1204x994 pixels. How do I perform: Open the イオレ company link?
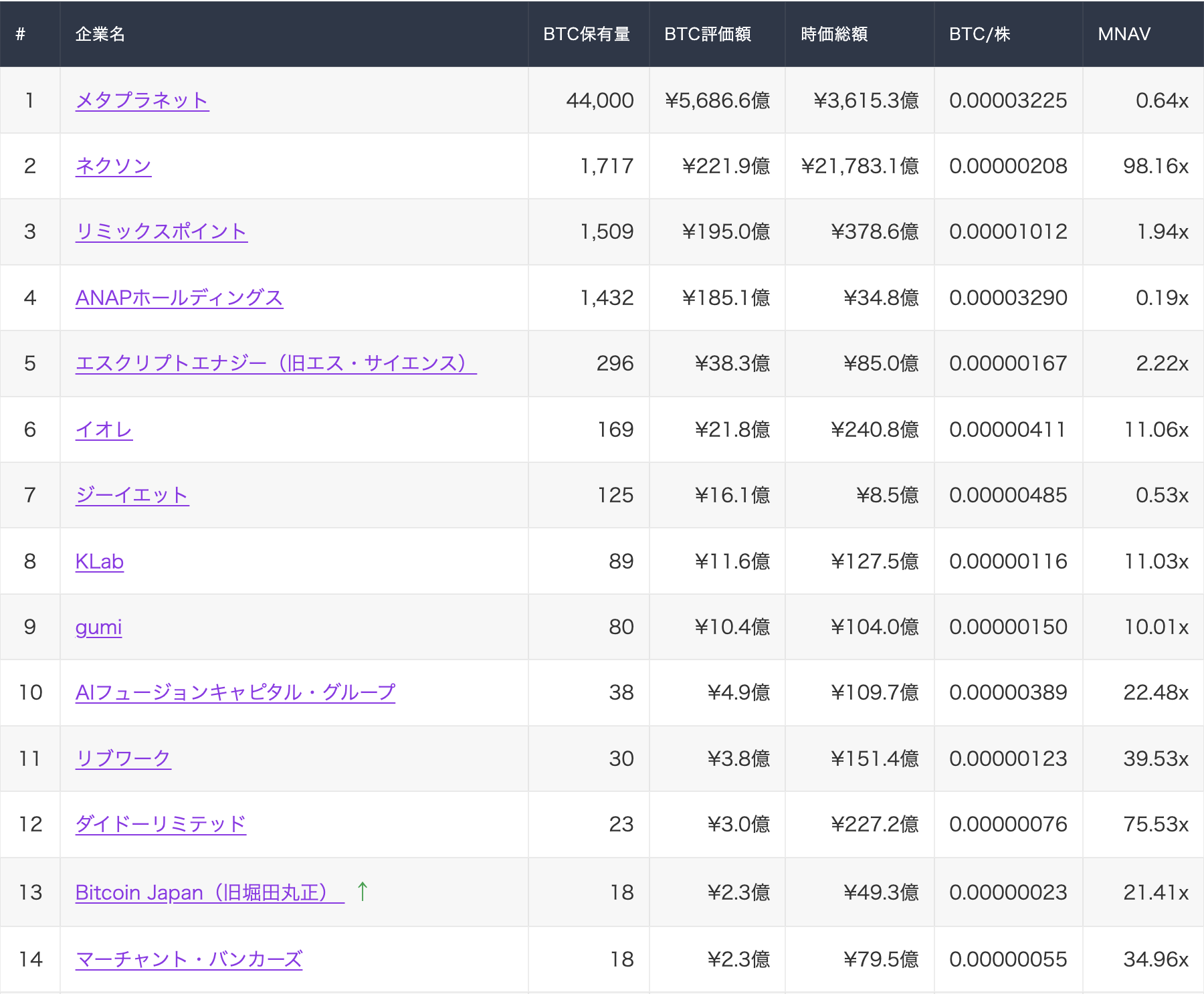(104, 429)
